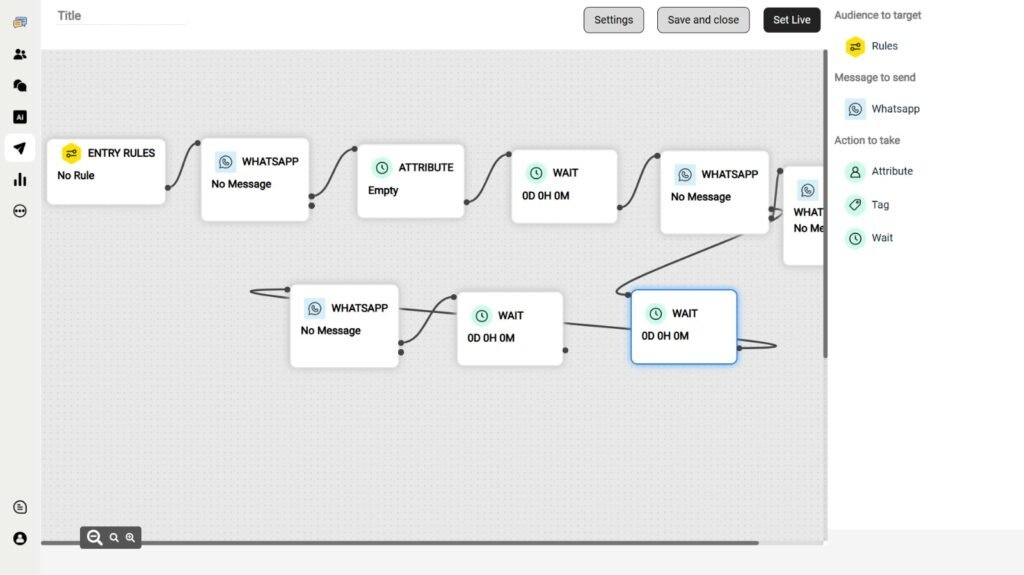Open the chat bubbles icon in sidebar

(20, 86)
